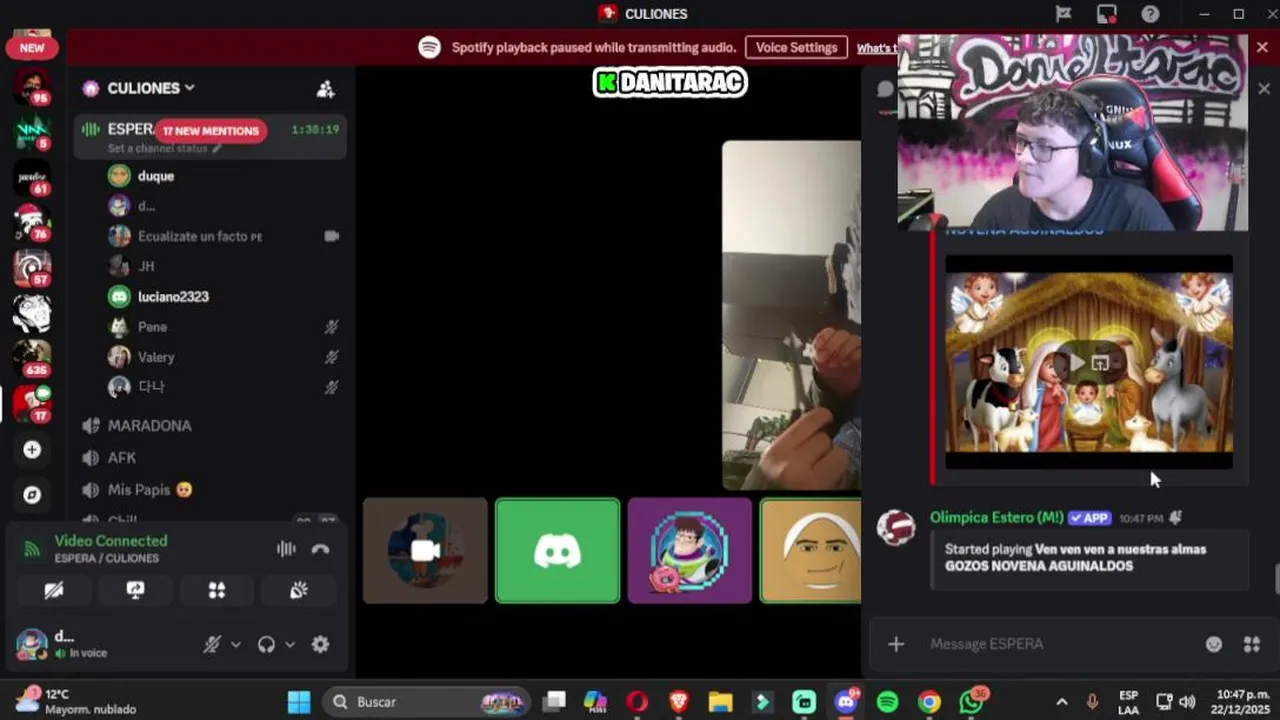Open Olimpica Estero (M!) bot profile name
Image resolution: width=1280 pixels, height=720 pixels.
click(996, 518)
